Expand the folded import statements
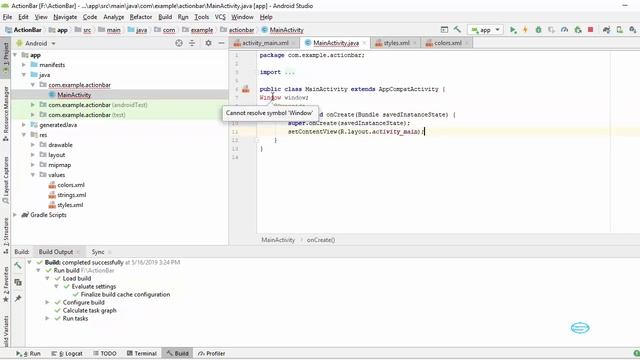640x360 pixels. click(289, 72)
